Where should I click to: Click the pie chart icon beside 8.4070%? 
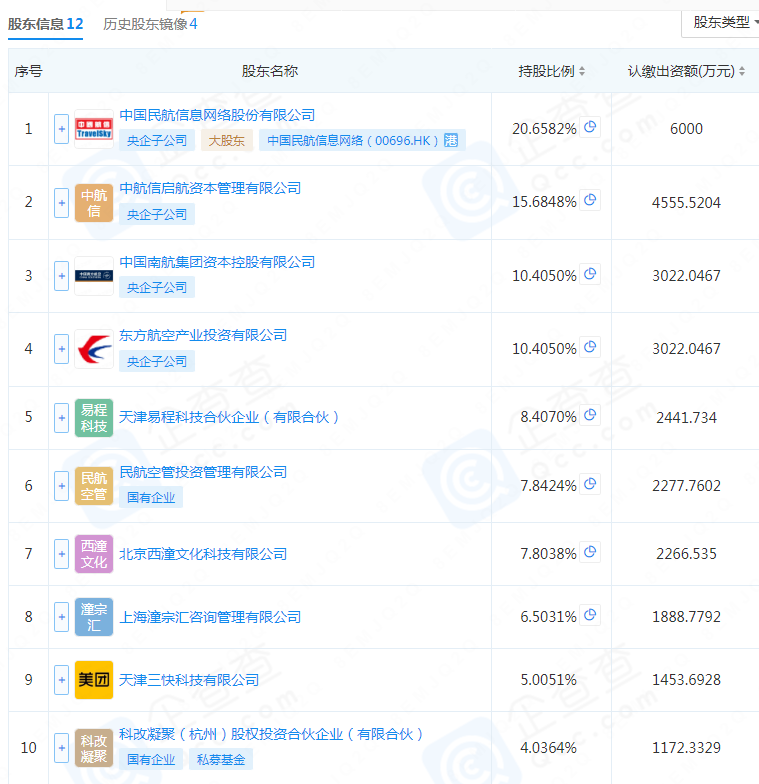coord(590,416)
